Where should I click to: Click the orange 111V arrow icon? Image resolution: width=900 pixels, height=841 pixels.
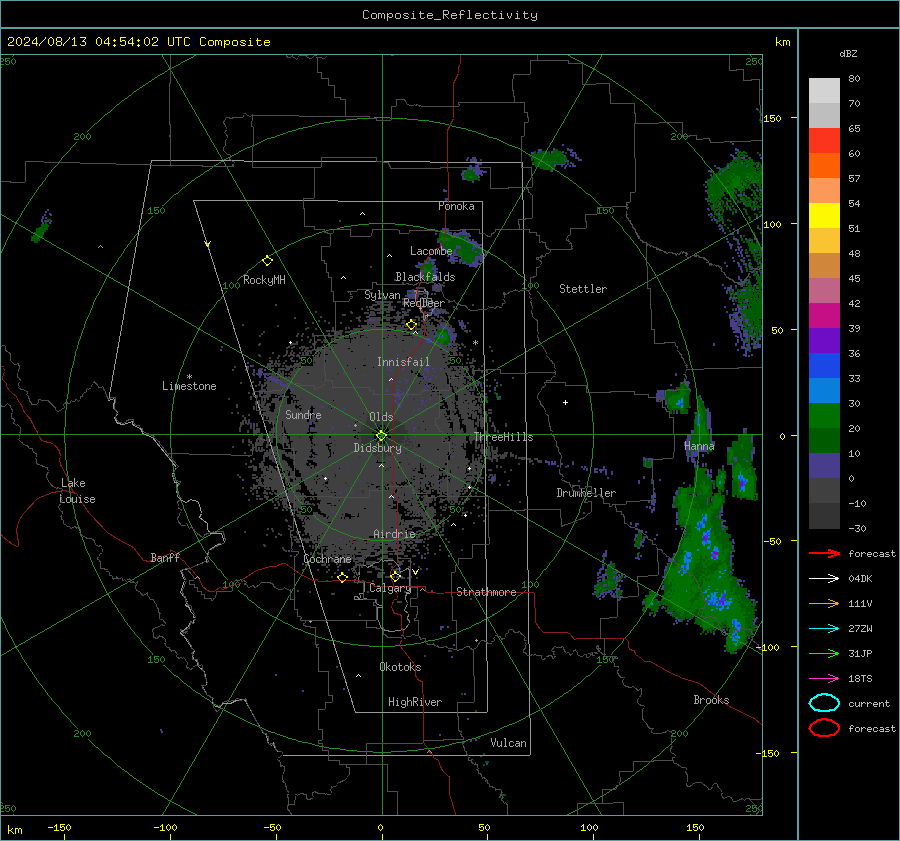pos(824,603)
